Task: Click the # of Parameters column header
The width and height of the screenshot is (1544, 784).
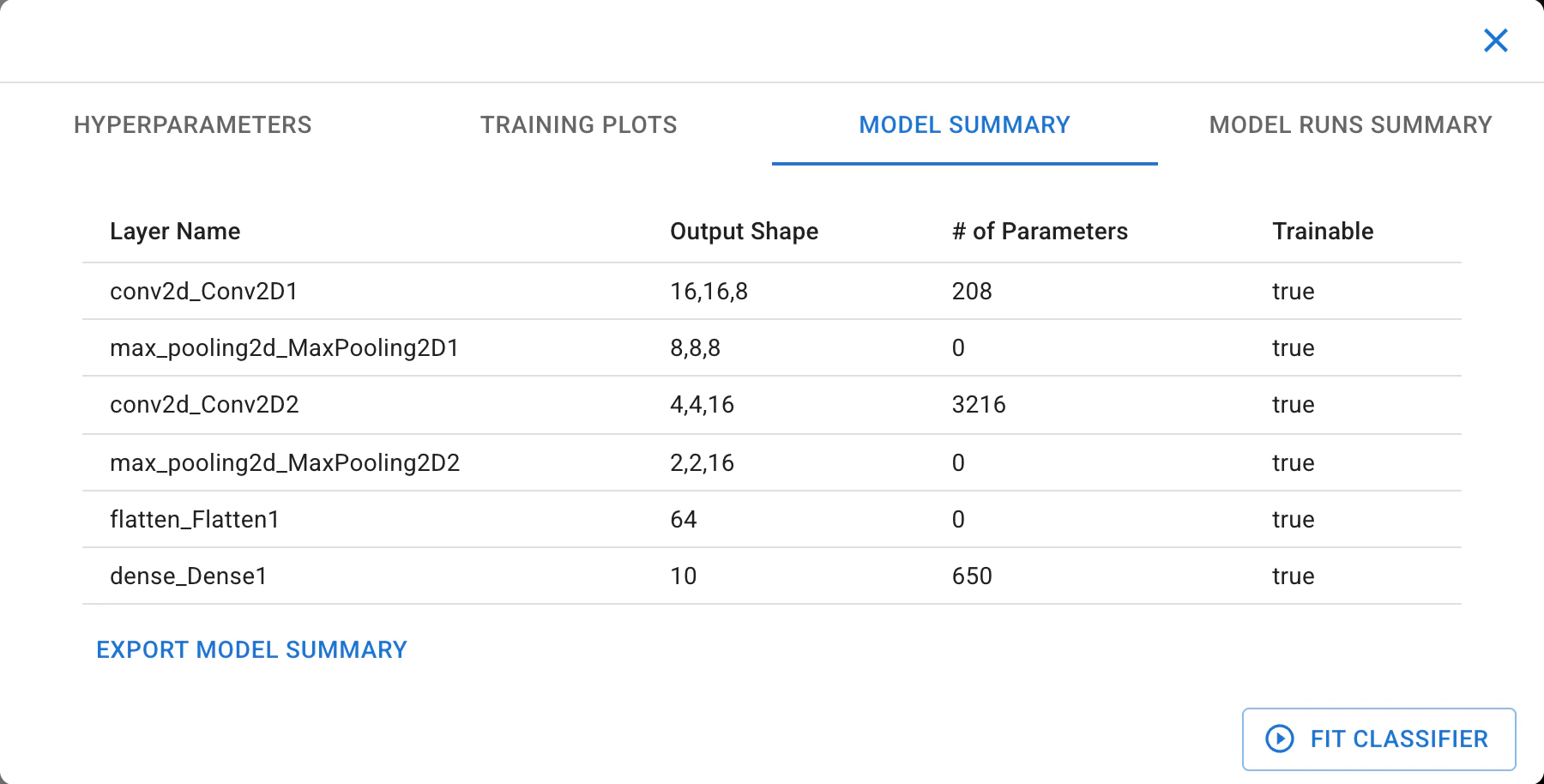Action: pyautogui.click(x=1040, y=232)
